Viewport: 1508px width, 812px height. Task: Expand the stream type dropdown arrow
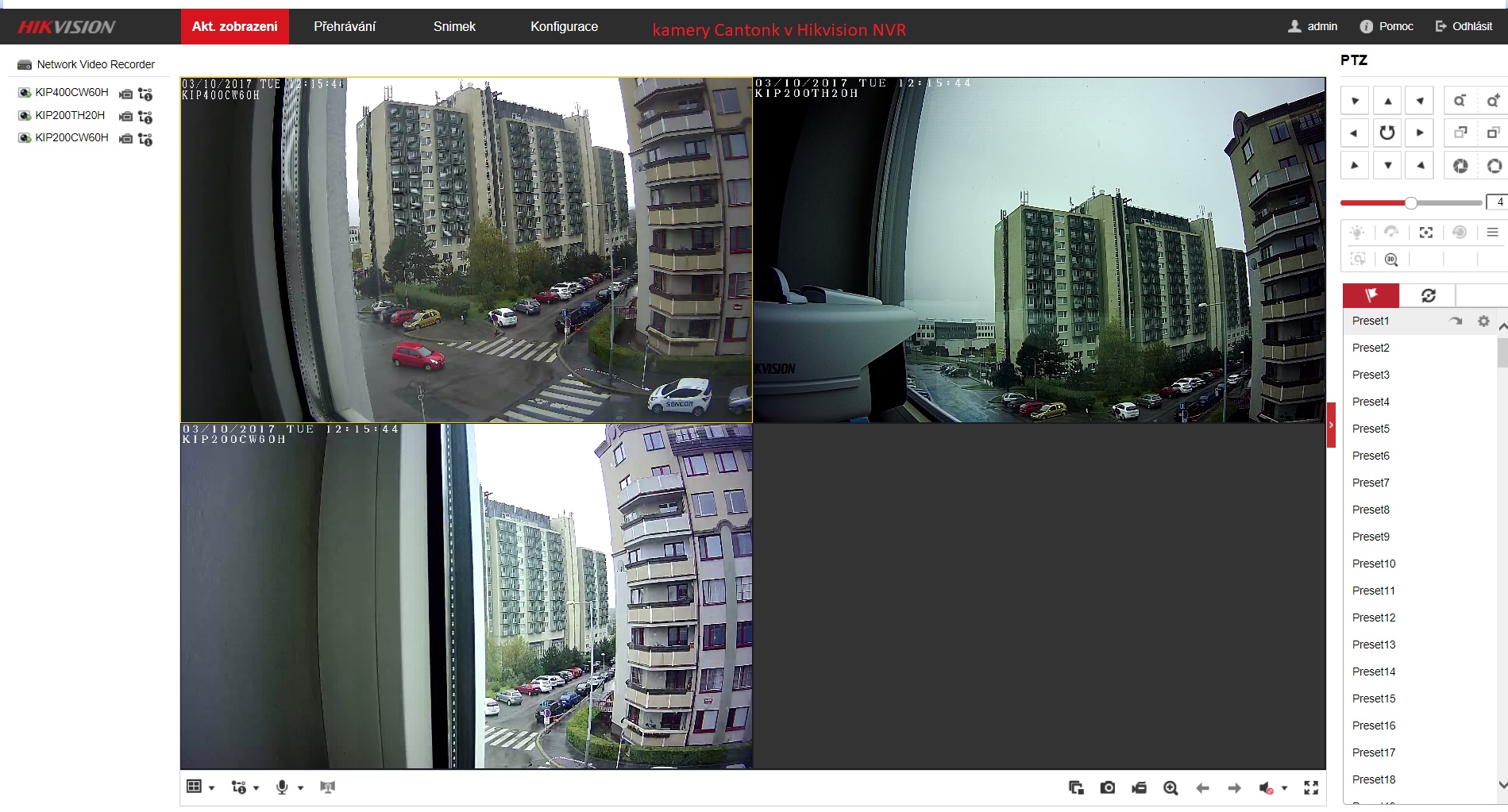256,788
